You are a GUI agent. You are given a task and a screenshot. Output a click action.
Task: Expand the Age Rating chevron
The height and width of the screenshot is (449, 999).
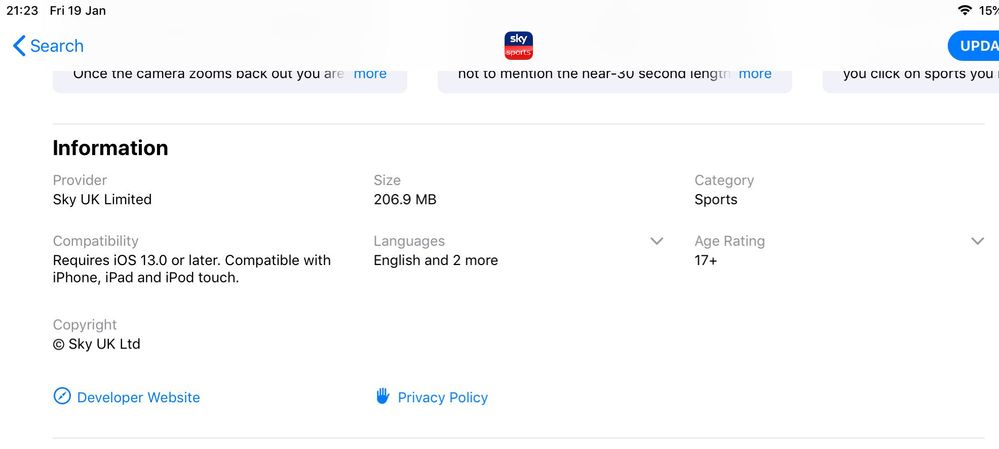pos(977,241)
